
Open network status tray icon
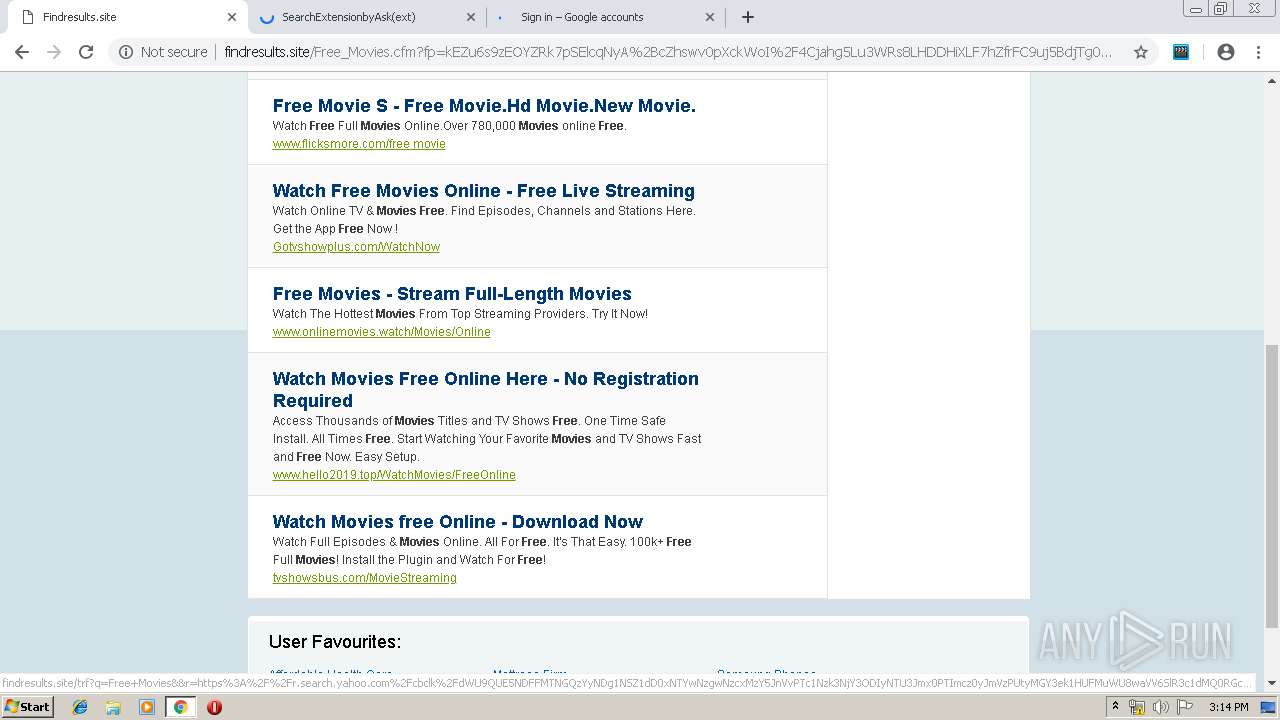(1137, 707)
